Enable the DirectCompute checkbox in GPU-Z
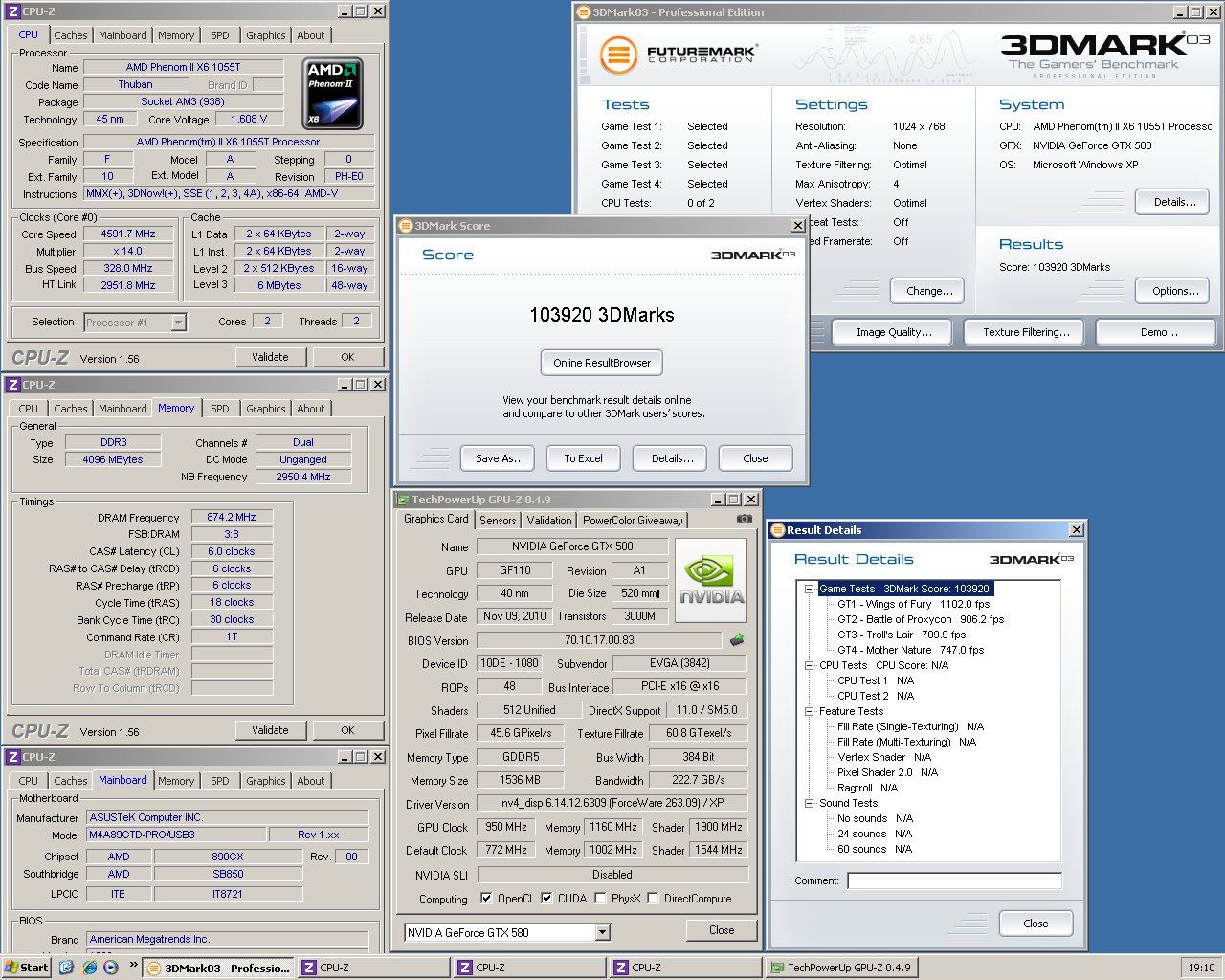This screenshot has width=1225, height=980. point(653,899)
